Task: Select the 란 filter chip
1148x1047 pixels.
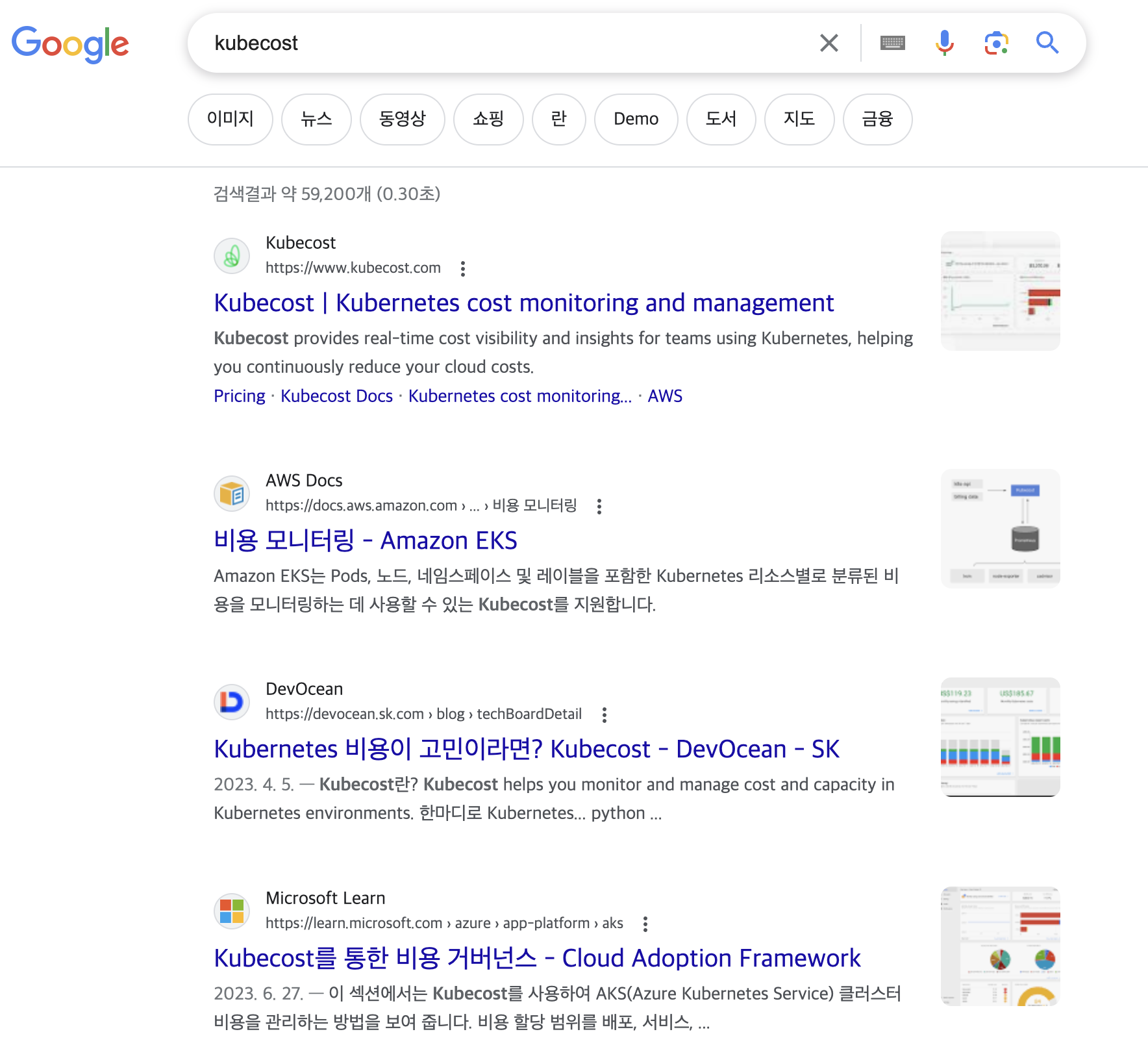Action: click(559, 119)
